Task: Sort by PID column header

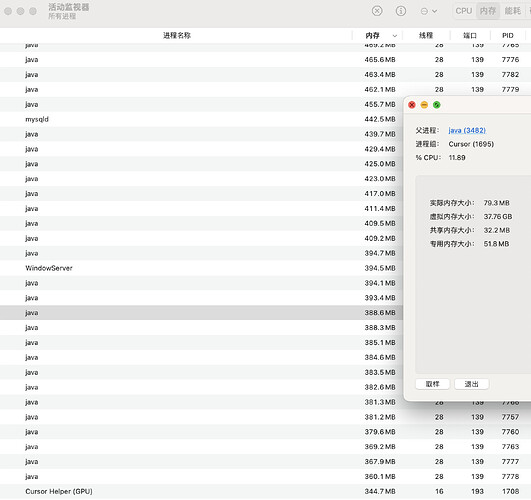Action: [x=507, y=35]
